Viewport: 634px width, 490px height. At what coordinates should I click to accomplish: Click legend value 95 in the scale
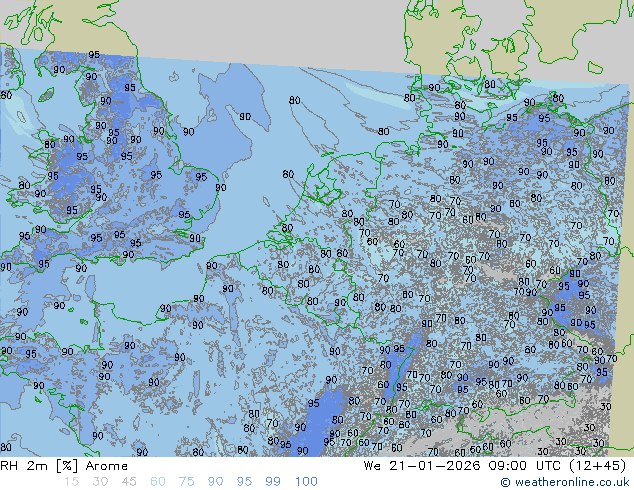244,482
